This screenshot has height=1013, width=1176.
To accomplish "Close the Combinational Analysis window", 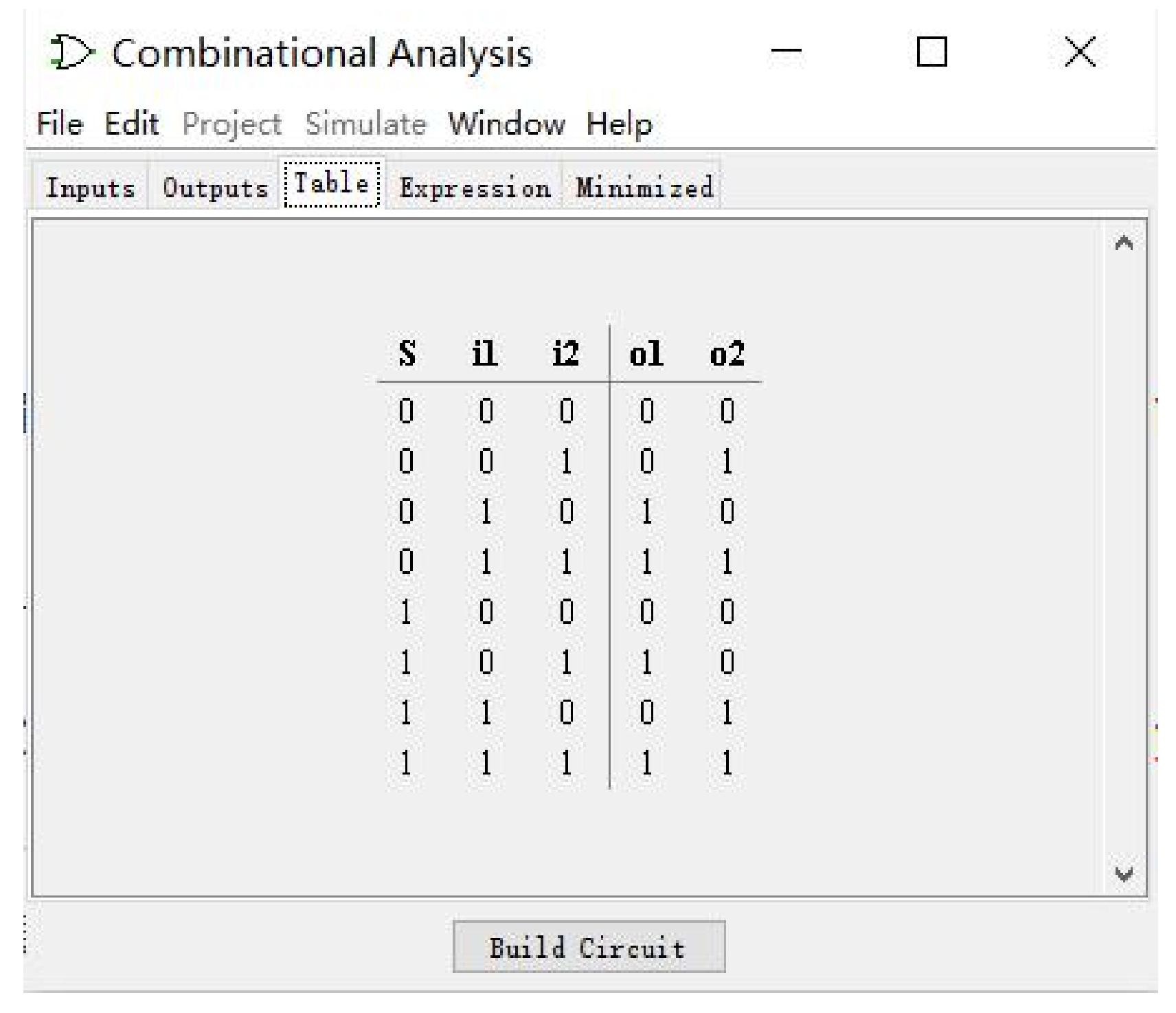I will tap(1081, 52).
